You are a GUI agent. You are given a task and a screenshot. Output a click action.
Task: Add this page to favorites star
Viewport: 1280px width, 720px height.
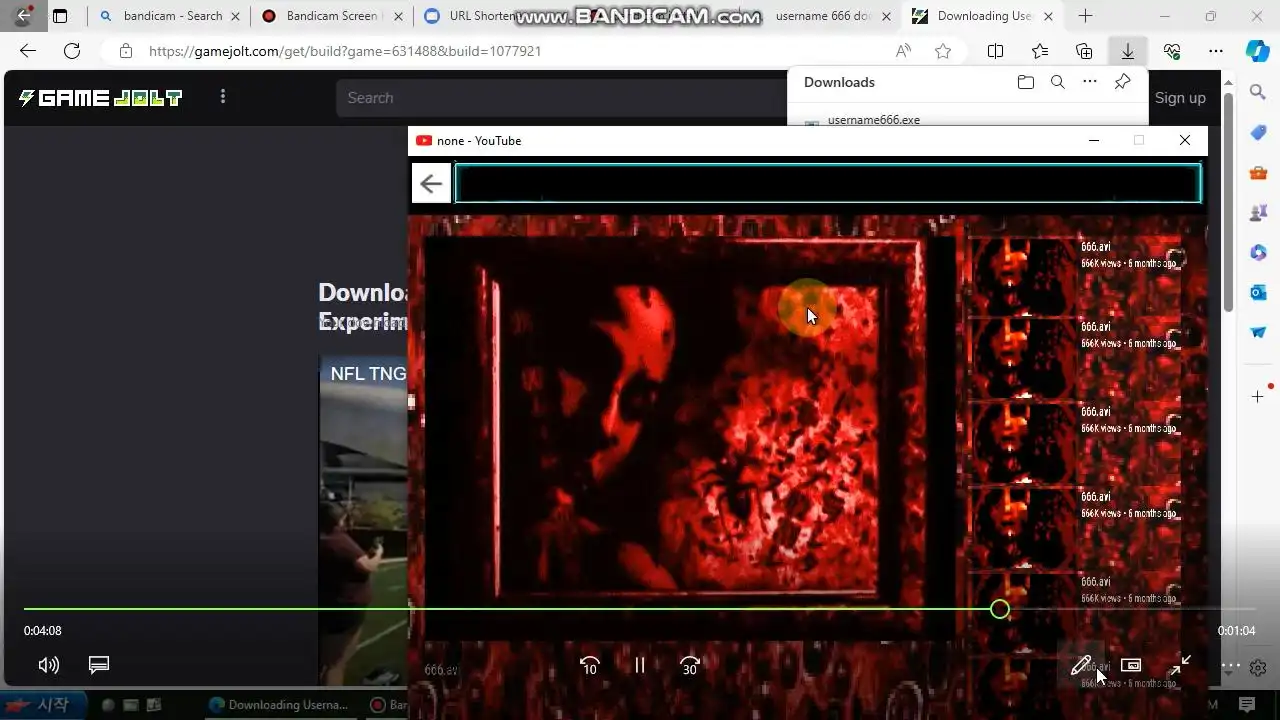(943, 51)
